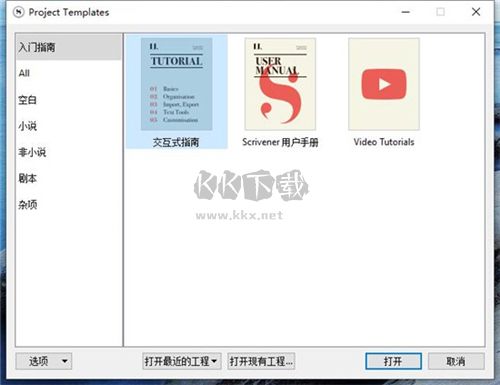Screen dimensions: 500x385
Task: Select the Video Tutorials play icon
Action: tap(384, 84)
